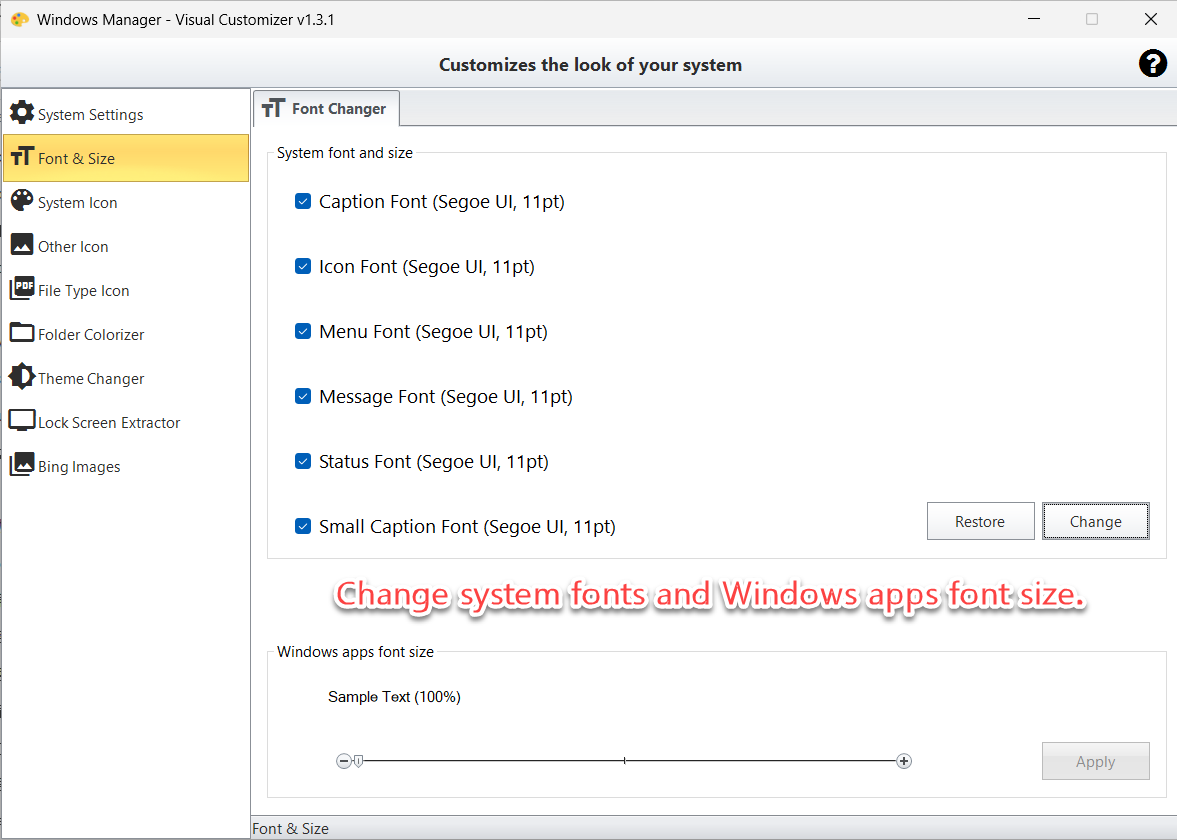Click the File Type Icon PDF icon
1177x840 pixels.
[22, 288]
